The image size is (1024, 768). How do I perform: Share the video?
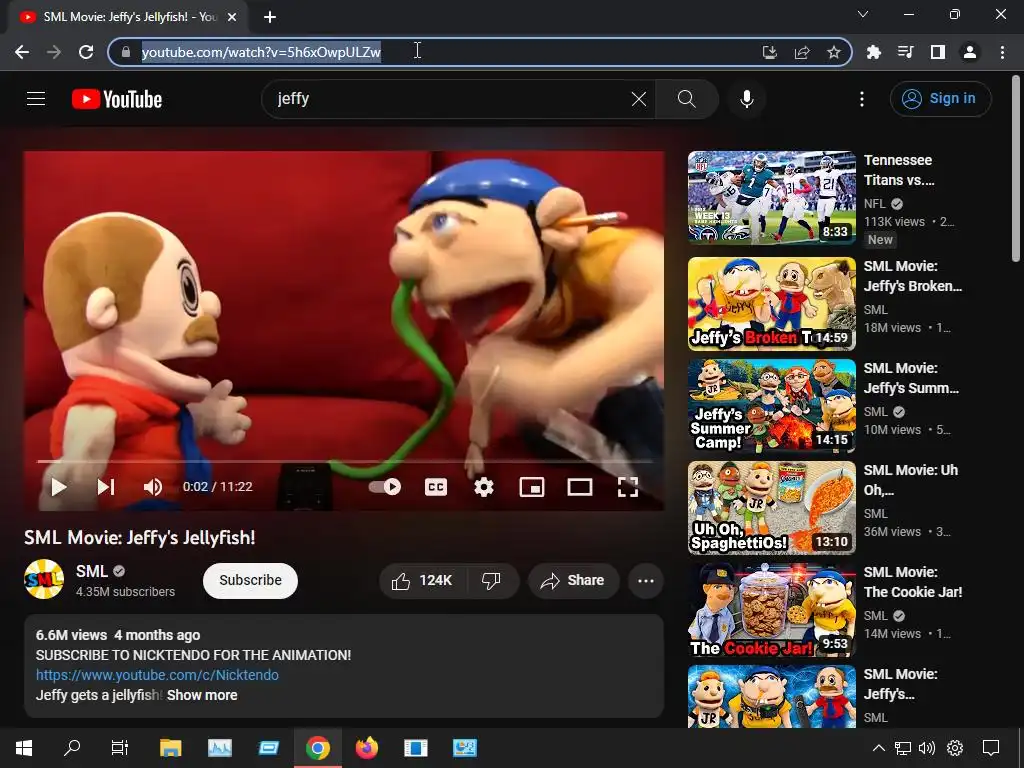(x=573, y=581)
